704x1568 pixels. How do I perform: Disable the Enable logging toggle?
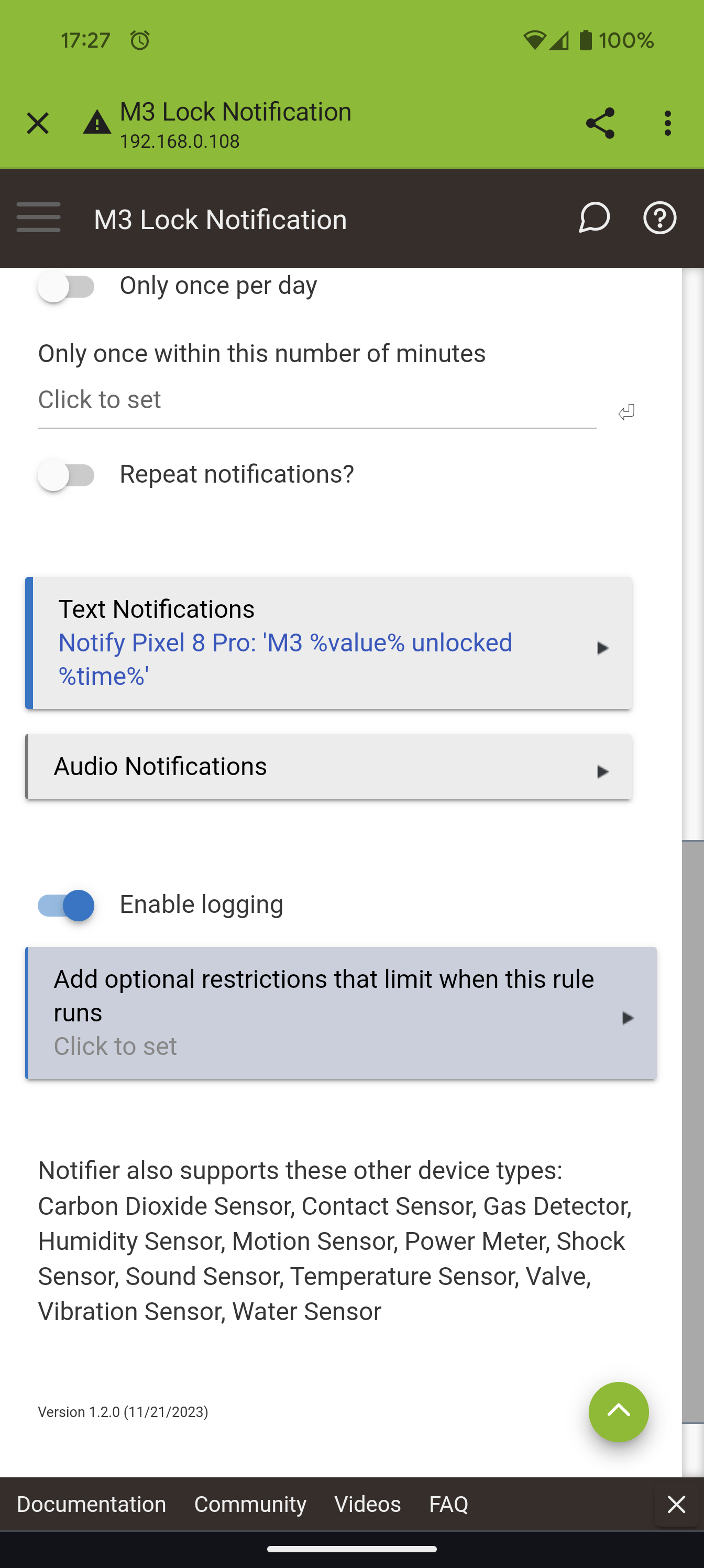(x=67, y=905)
